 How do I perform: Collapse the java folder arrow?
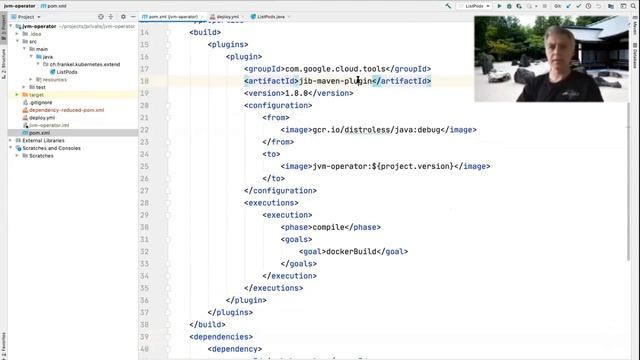[x=31, y=57]
